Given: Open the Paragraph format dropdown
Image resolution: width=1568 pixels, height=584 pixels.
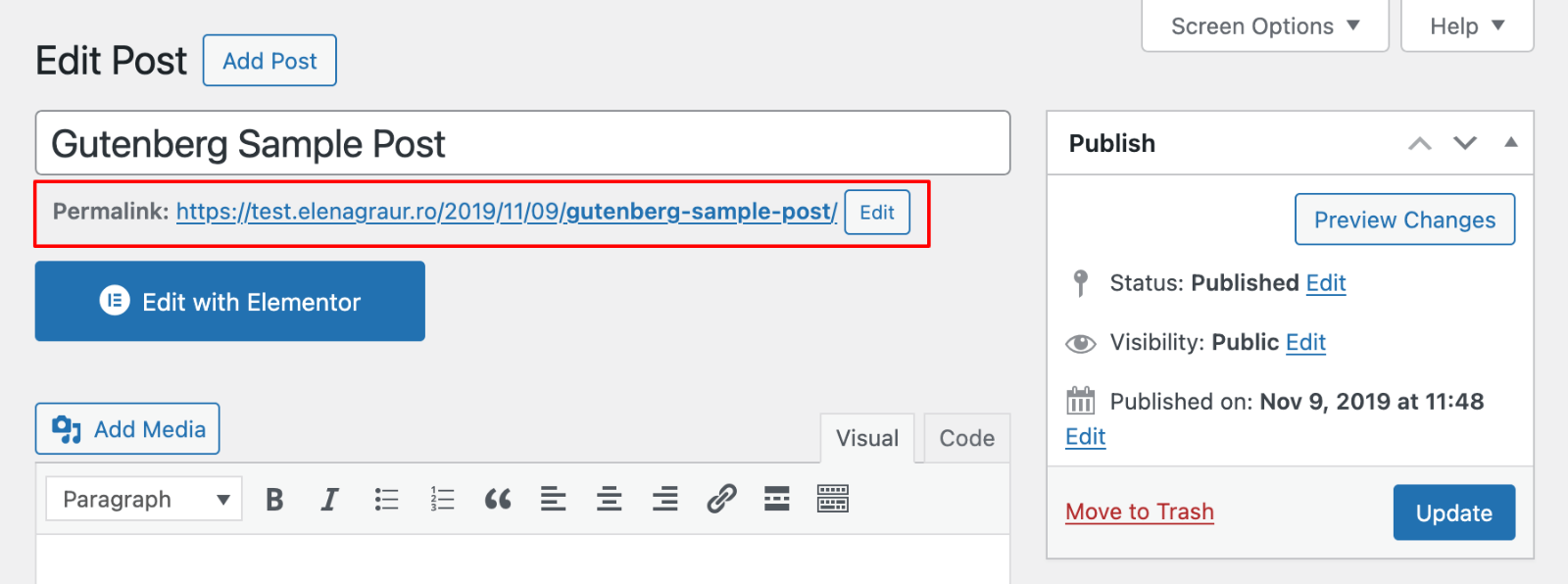Looking at the screenshot, I should click(x=144, y=500).
